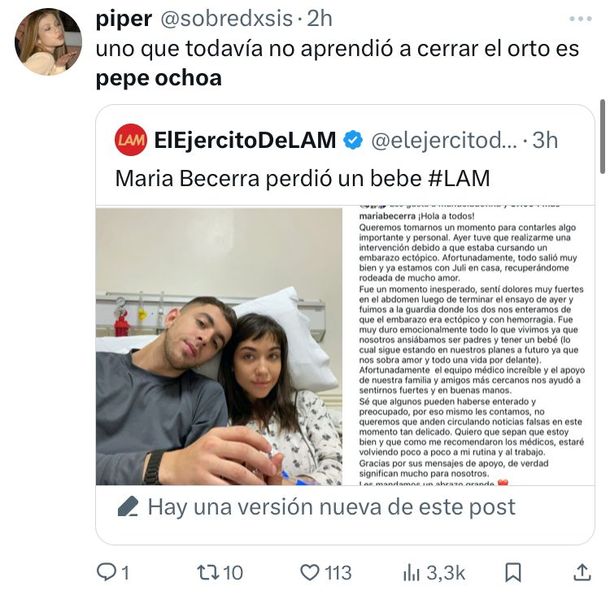Viewport: 610px width, 595px height.
Task: Share tweet via upload arrow icon
Action: pos(582,572)
